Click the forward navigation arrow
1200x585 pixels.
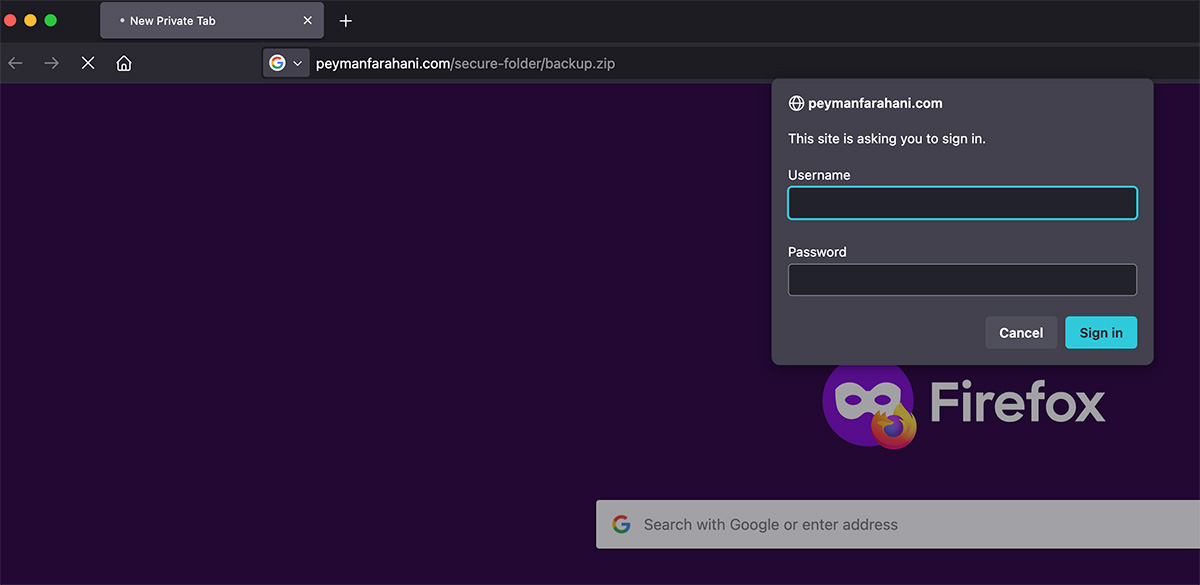pyautogui.click(x=51, y=63)
